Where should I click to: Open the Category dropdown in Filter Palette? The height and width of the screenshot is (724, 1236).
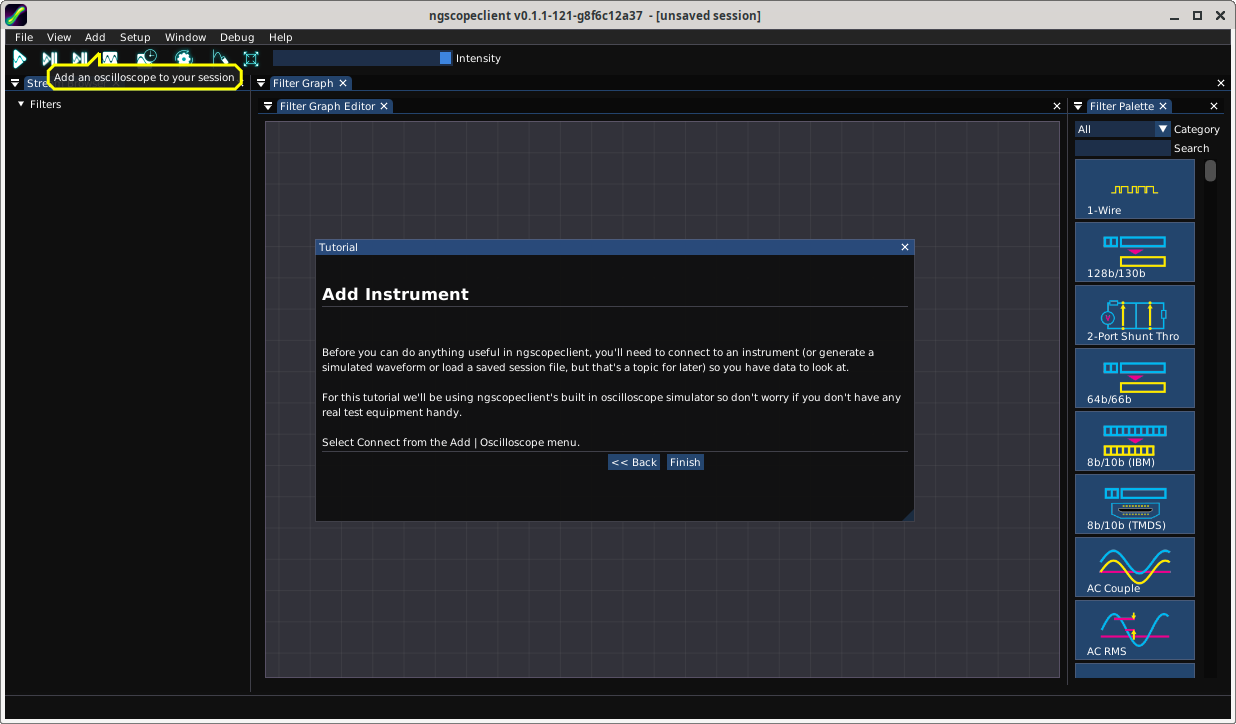click(x=1162, y=129)
